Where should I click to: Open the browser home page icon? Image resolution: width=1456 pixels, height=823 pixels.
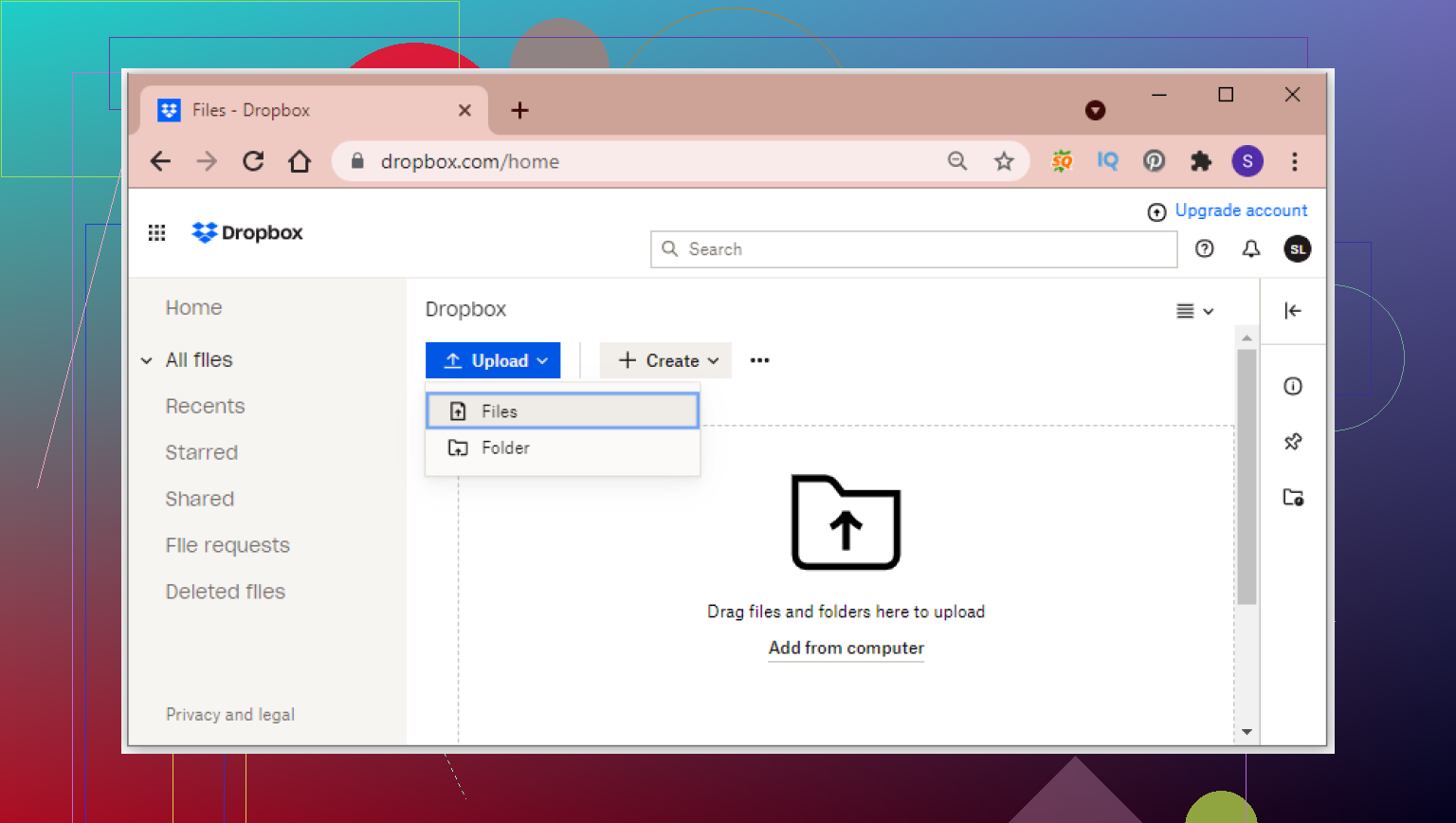[x=300, y=161]
